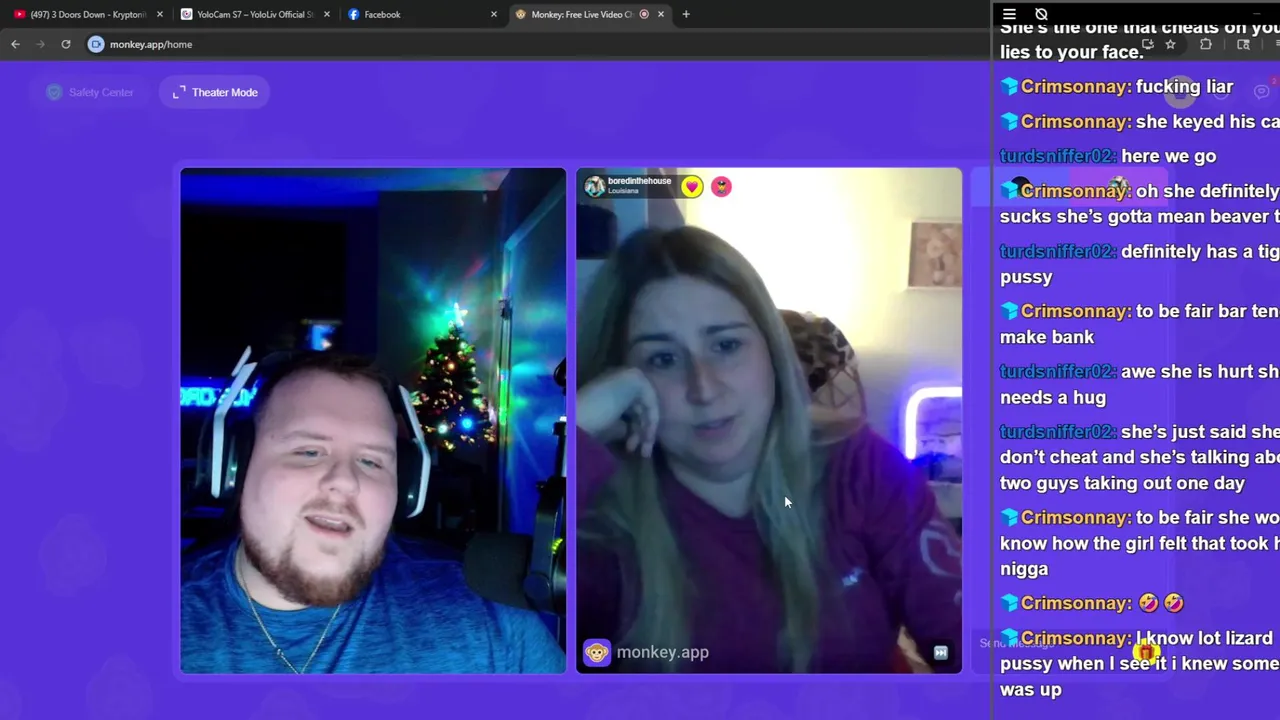Click the install app icon in the address bar
The height and width of the screenshot is (720, 1280).
click(x=1148, y=44)
